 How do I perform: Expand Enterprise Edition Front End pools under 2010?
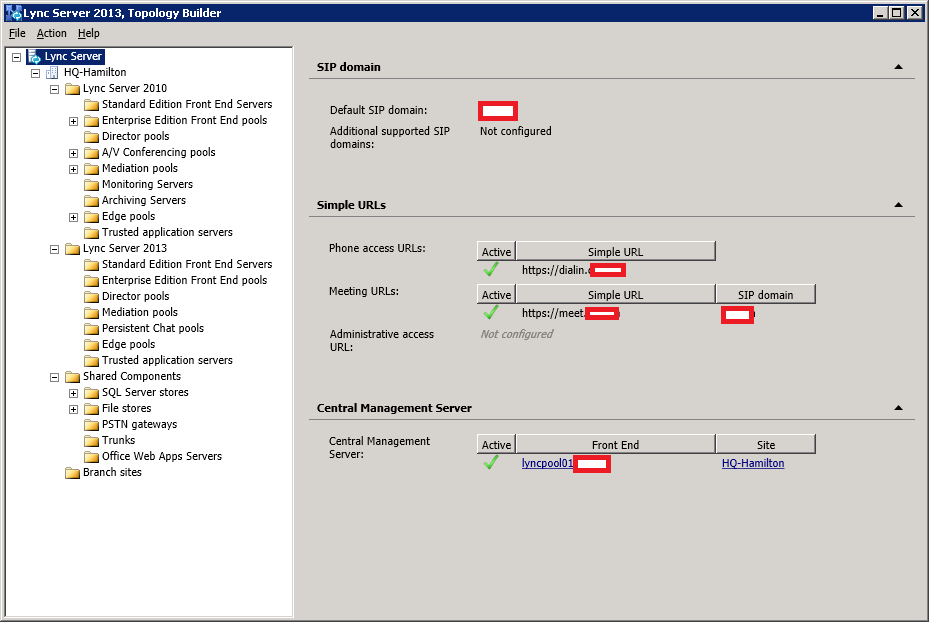tap(73, 121)
